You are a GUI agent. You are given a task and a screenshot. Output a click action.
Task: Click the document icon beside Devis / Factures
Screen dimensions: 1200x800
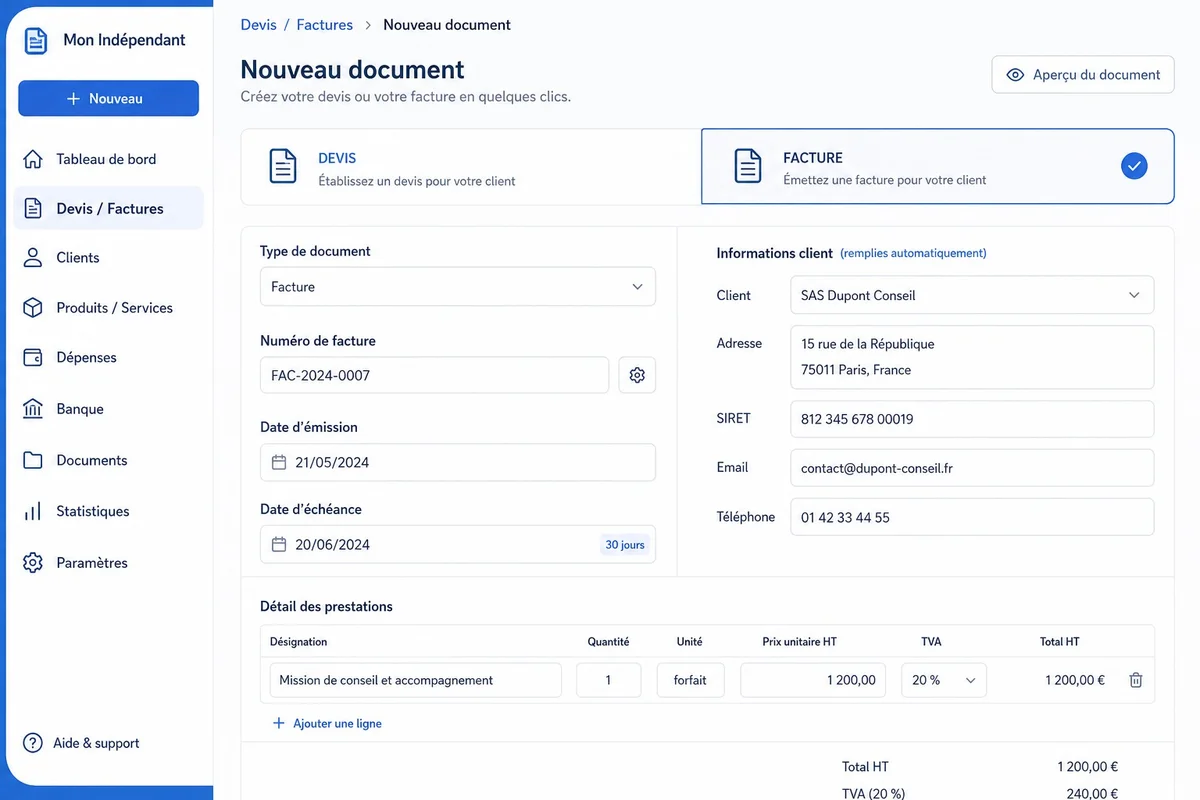[33, 208]
